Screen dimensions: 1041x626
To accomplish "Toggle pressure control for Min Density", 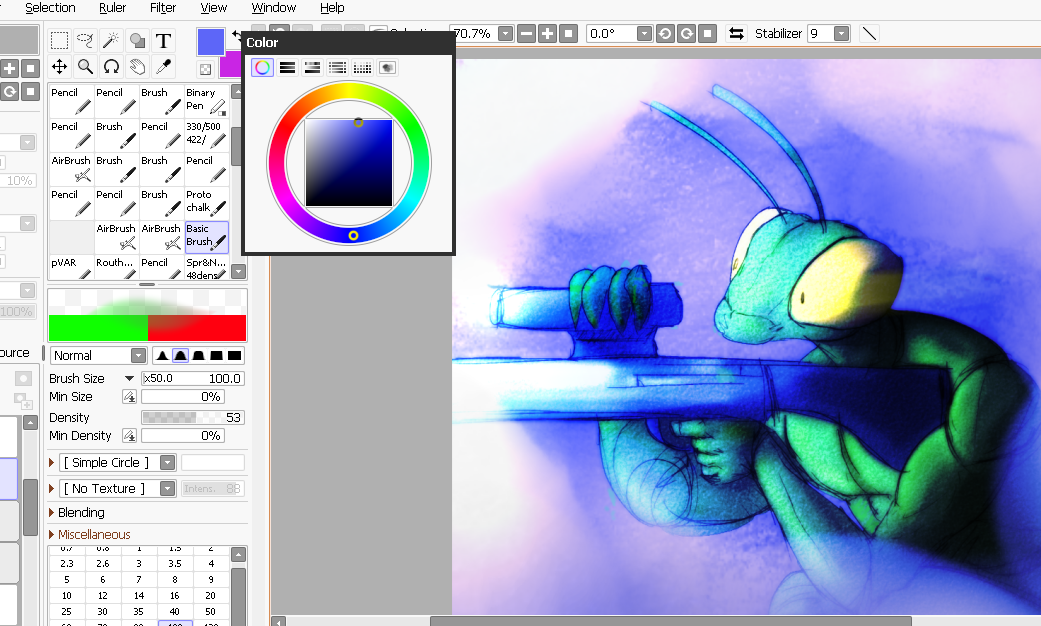I will coord(129,436).
